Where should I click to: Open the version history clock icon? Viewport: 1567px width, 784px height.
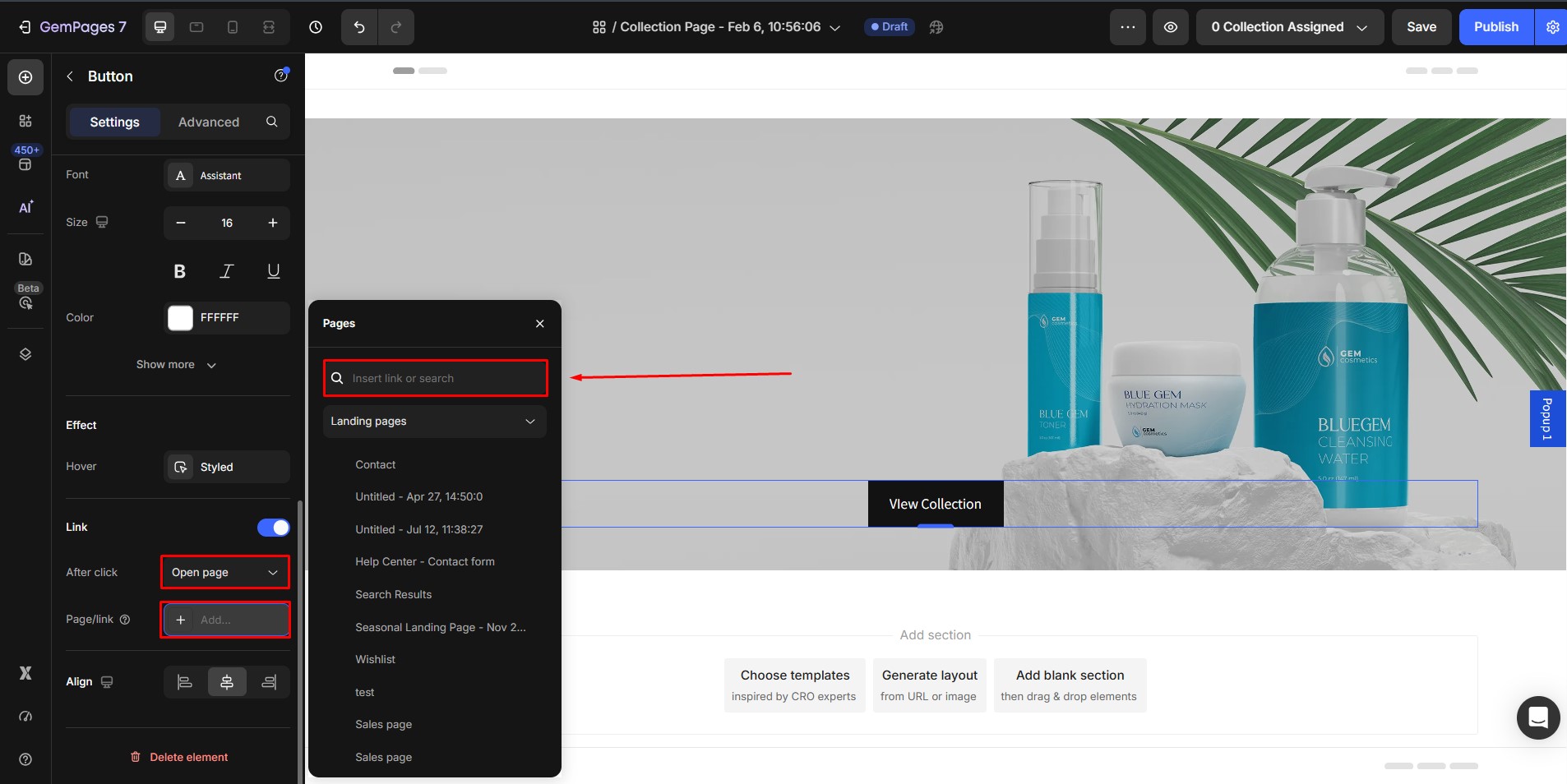click(316, 27)
